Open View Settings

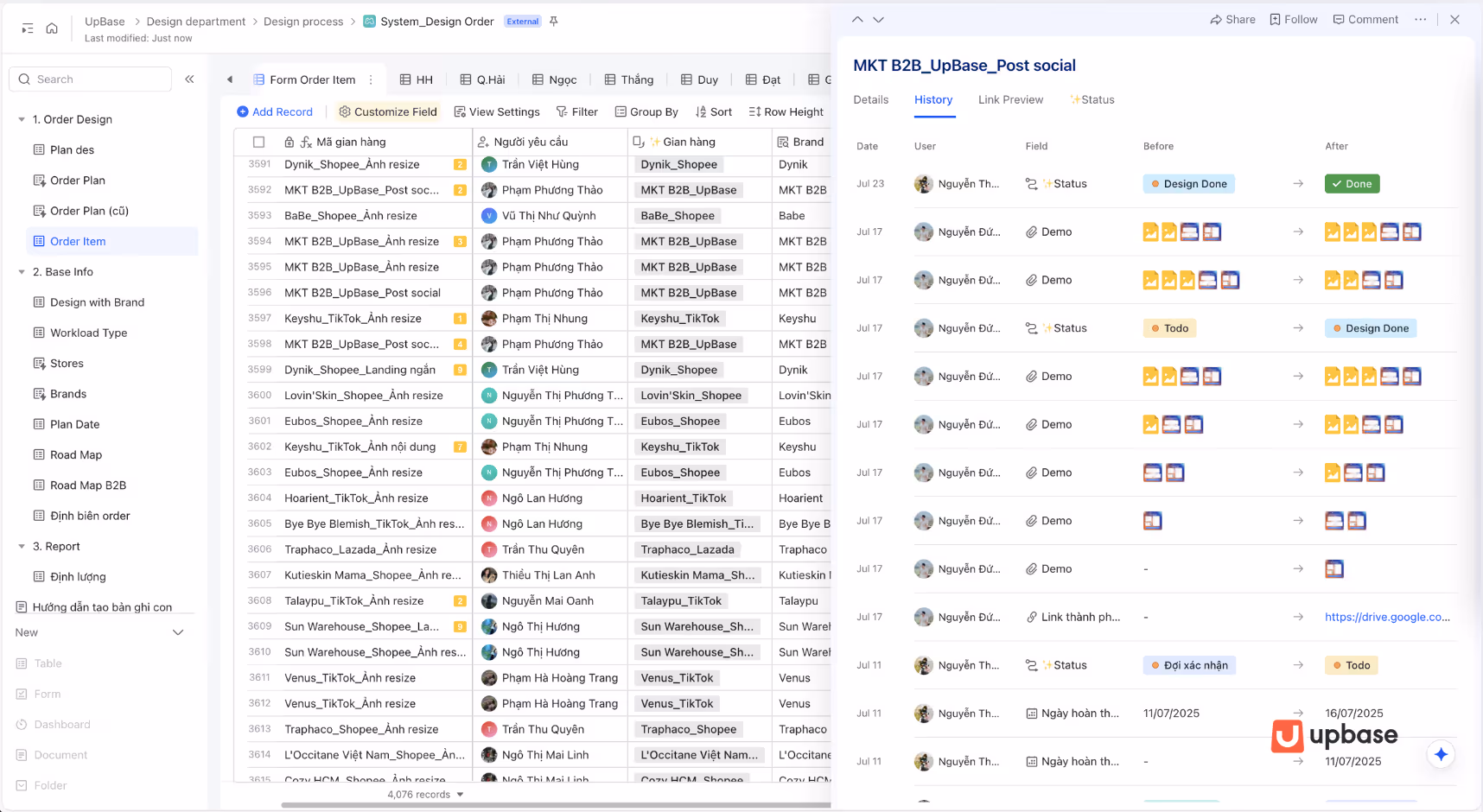497,112
